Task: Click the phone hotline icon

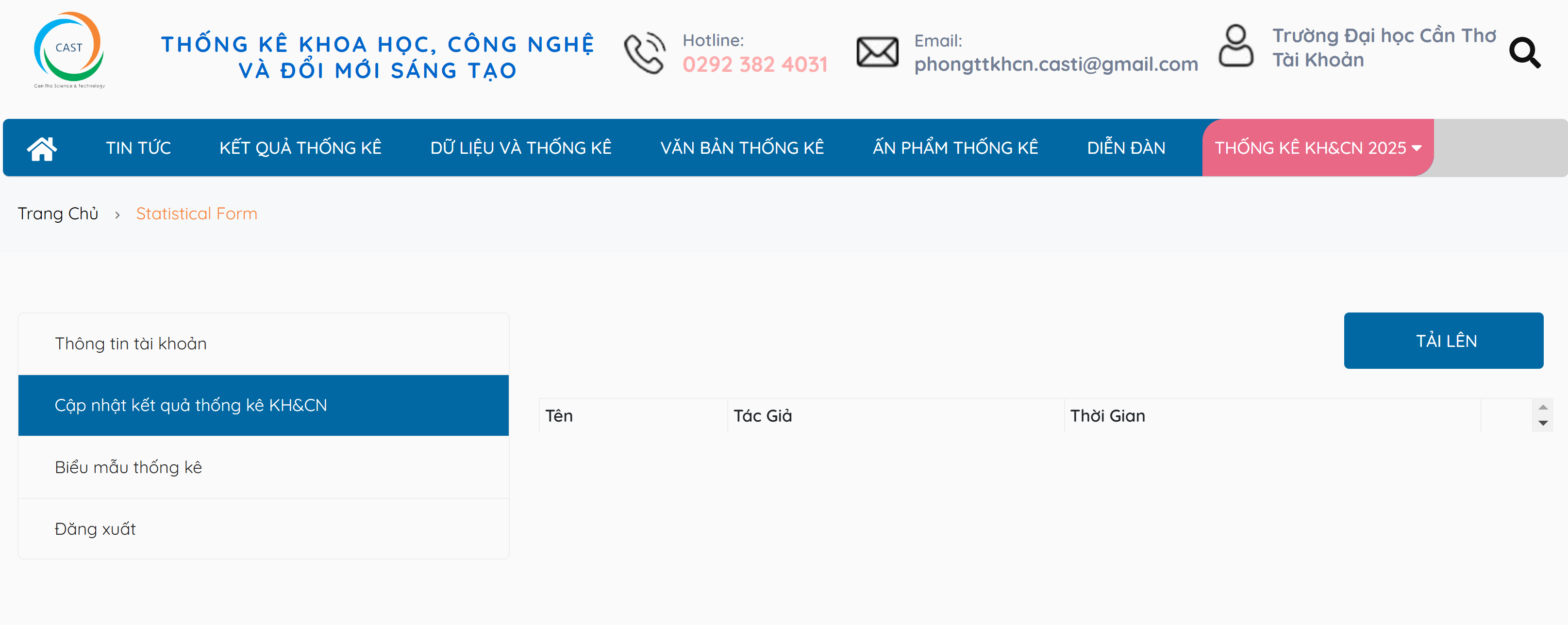Action: [645, 52]
